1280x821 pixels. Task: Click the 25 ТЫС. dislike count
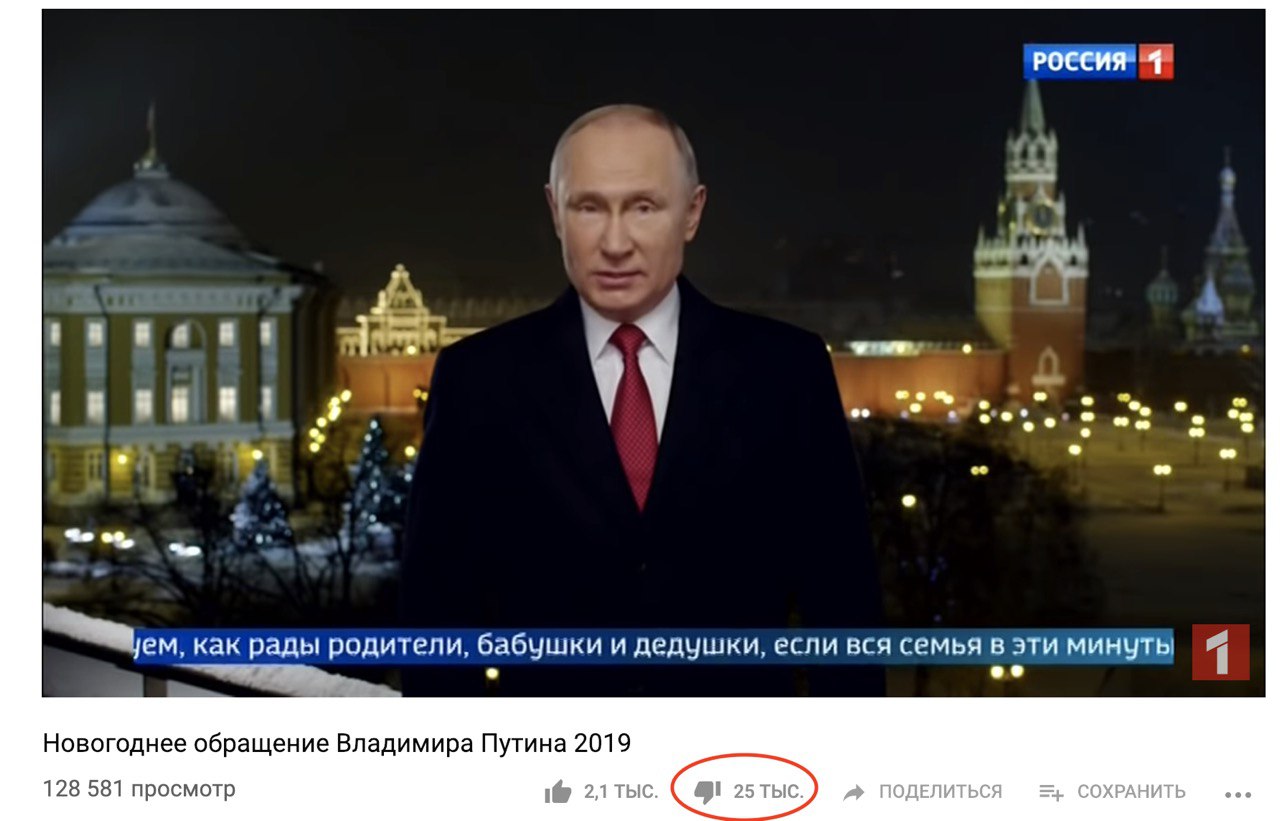768,792
